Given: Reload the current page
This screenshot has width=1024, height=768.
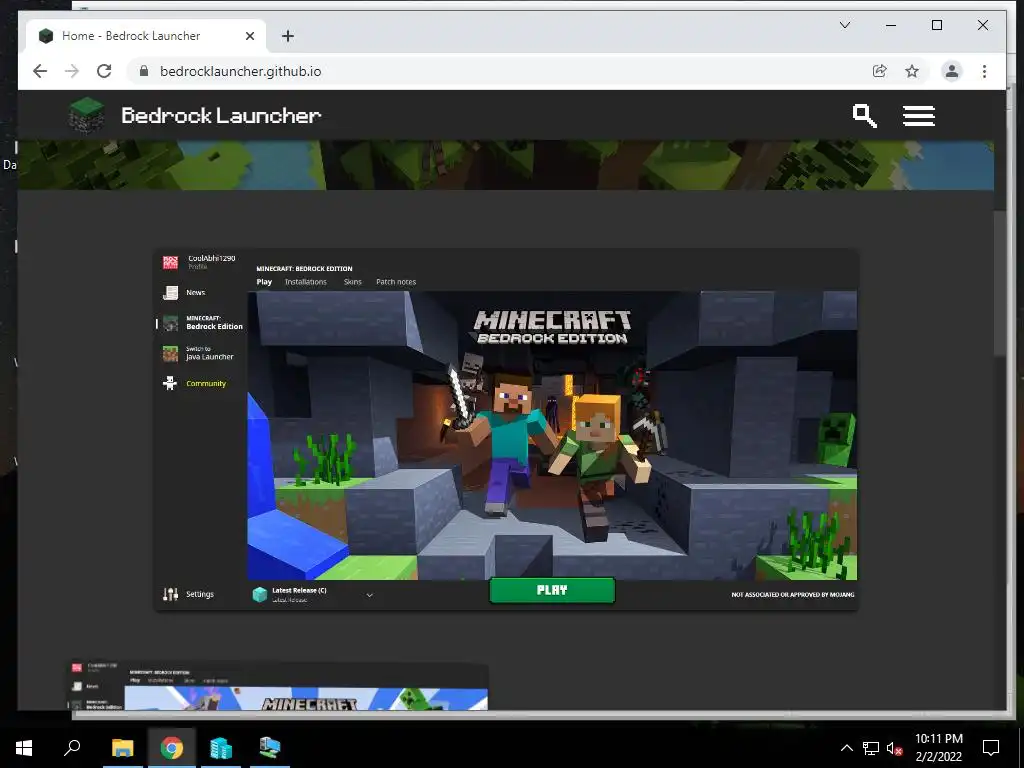Looking at the screenshot, I should point(104,71).
